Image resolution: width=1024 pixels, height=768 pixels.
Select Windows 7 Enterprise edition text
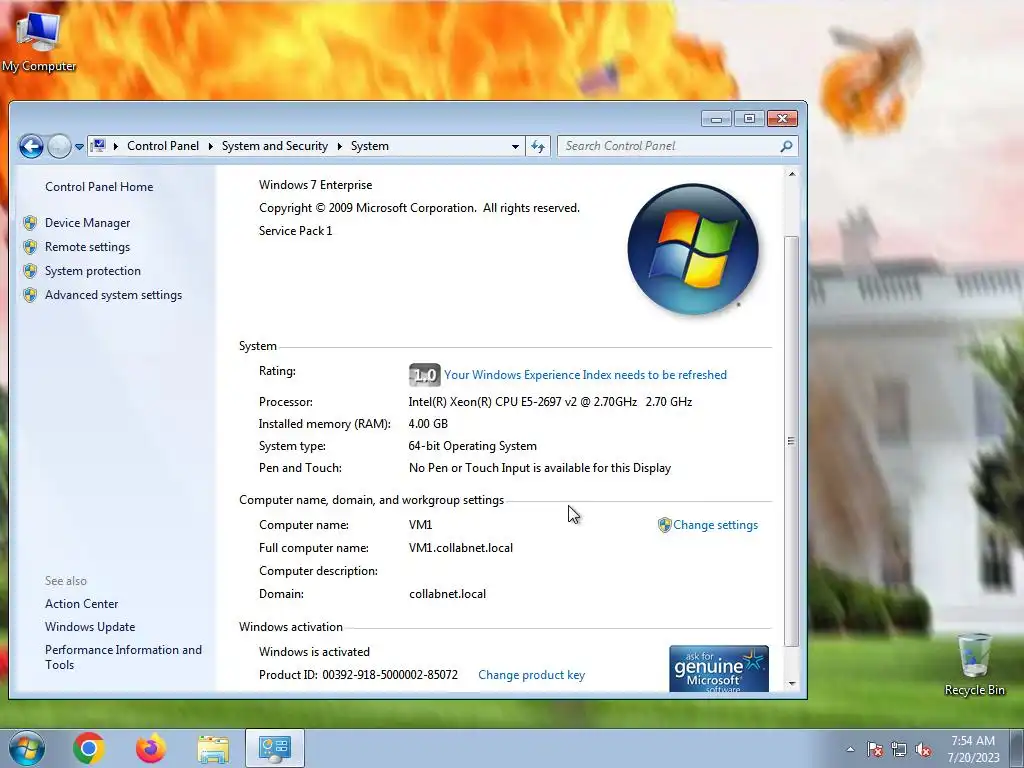click(315, 185)
